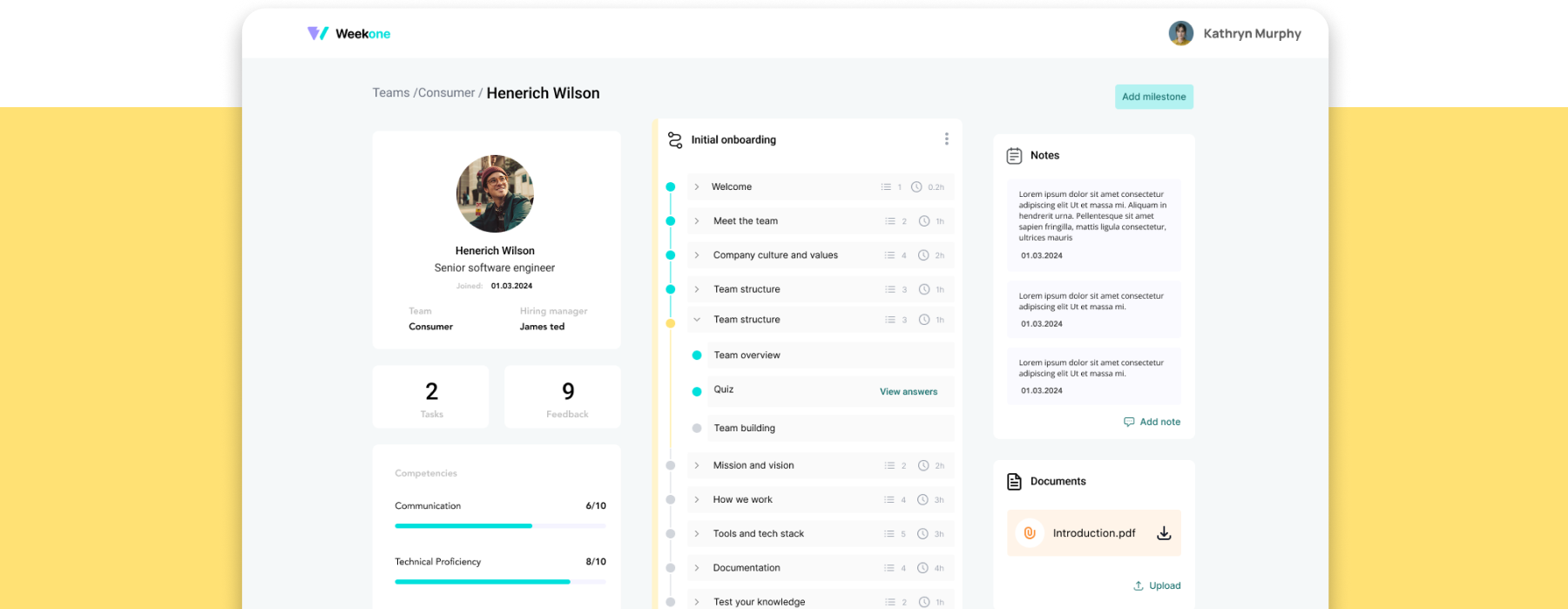This screenshot has height=609, width=1568.
Task: Open Kathryn Murphy's profile avatar
Action: click(1180, 34)
